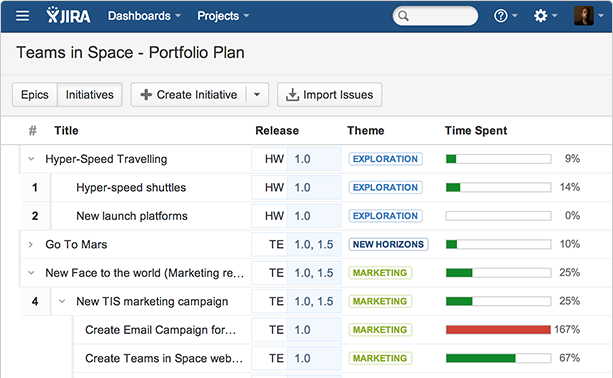
Task: Select Create Teams in Space web... story
Action: 164,358
